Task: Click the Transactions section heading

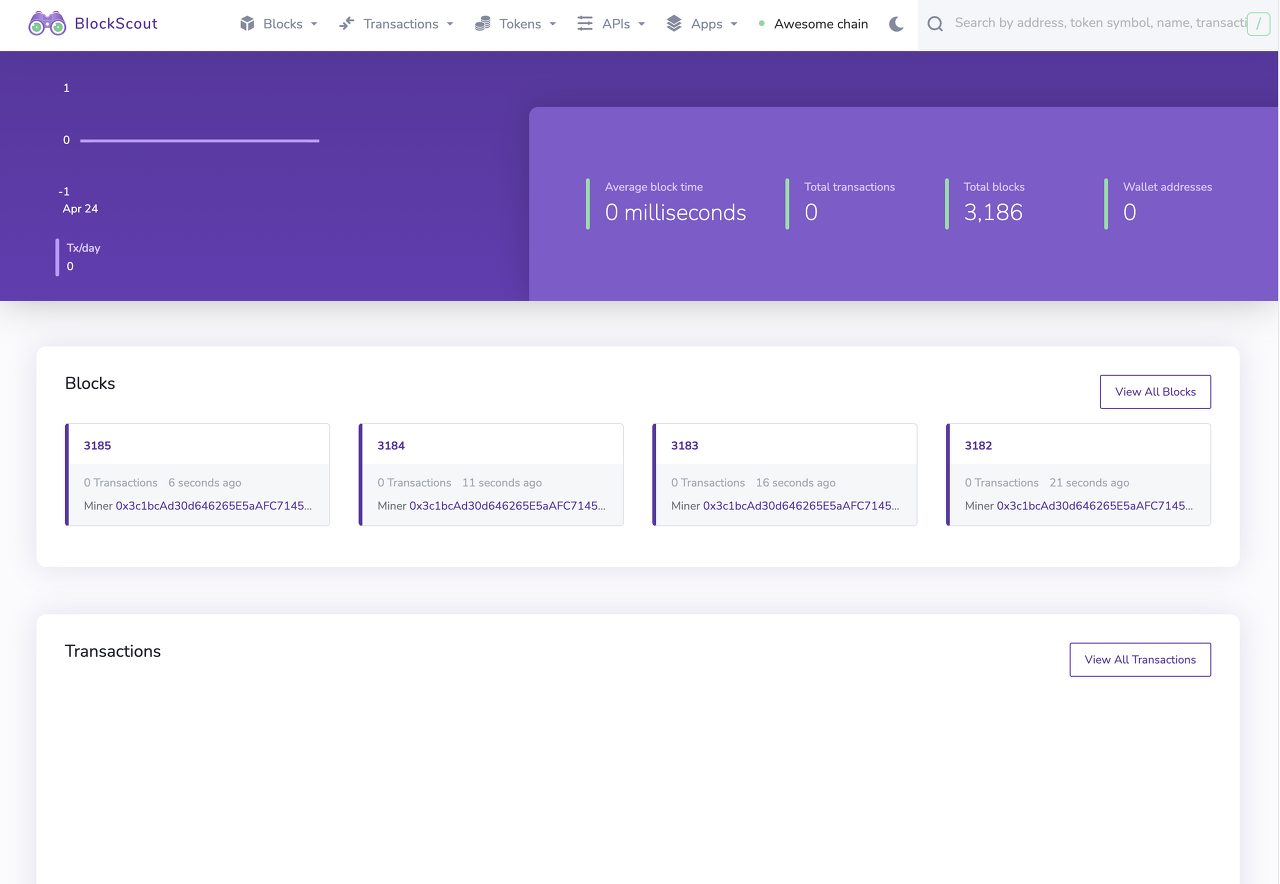Action: tap(113, 652)
